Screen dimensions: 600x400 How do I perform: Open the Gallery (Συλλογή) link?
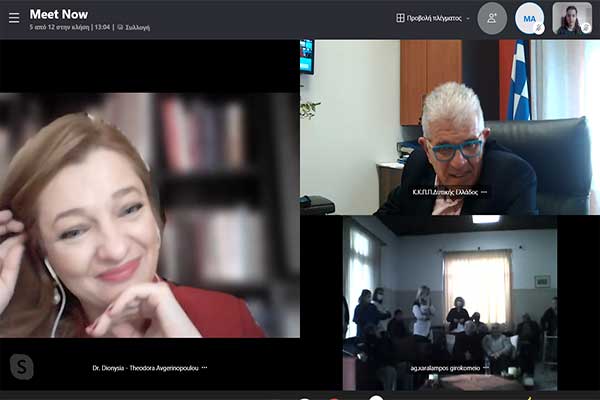(x=134, y=28)
